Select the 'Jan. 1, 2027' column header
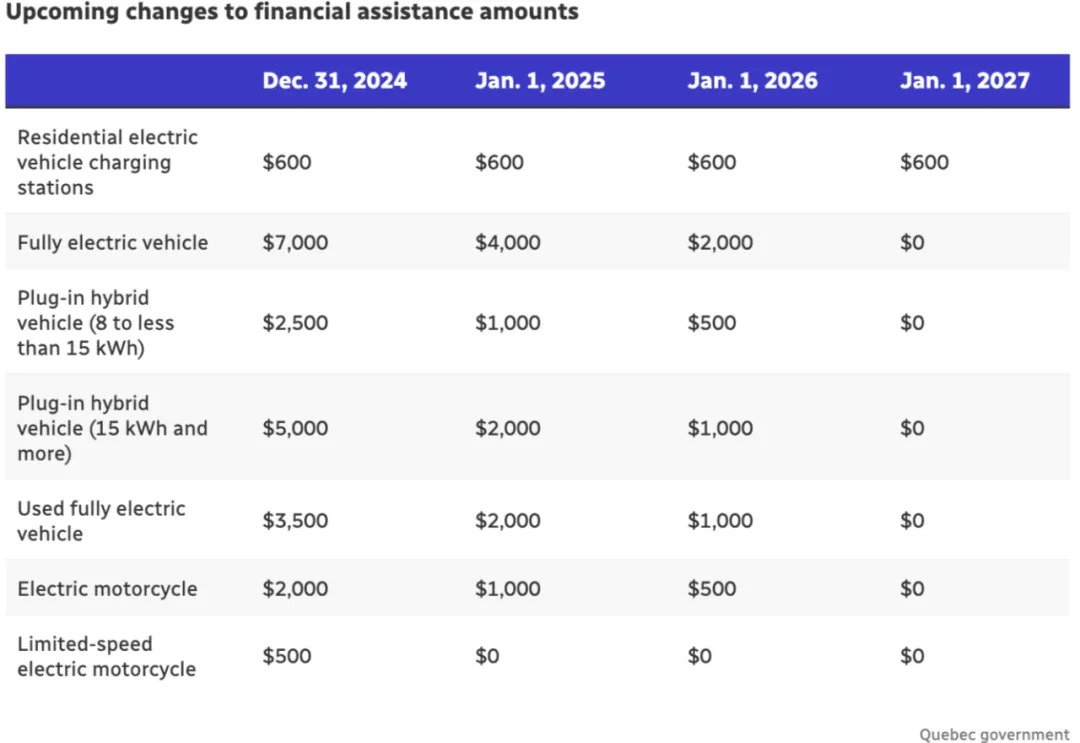Image resolution: width=1080 pixels, height=743 pixels. tap(964, 81)
